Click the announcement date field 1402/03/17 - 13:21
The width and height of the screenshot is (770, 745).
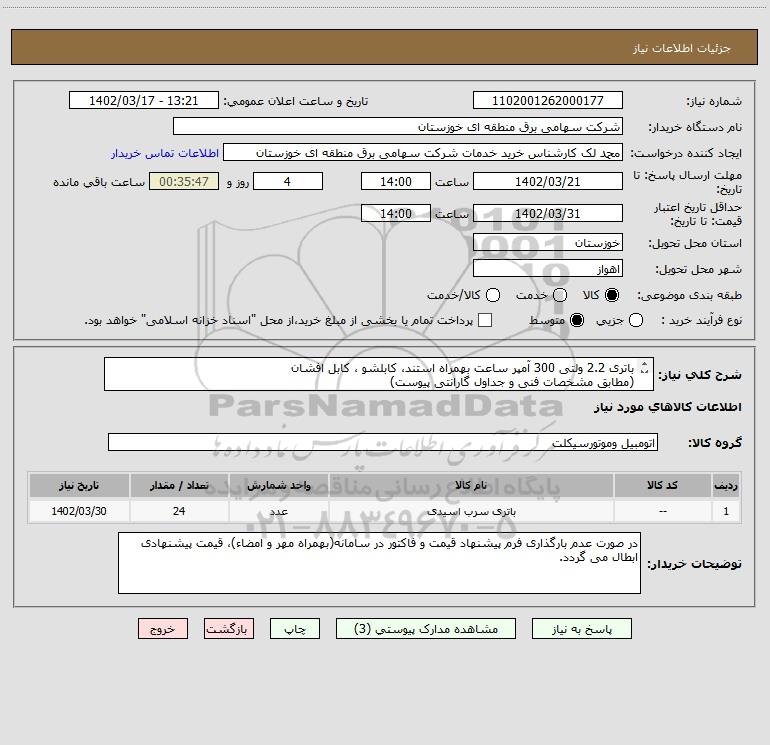143,100
